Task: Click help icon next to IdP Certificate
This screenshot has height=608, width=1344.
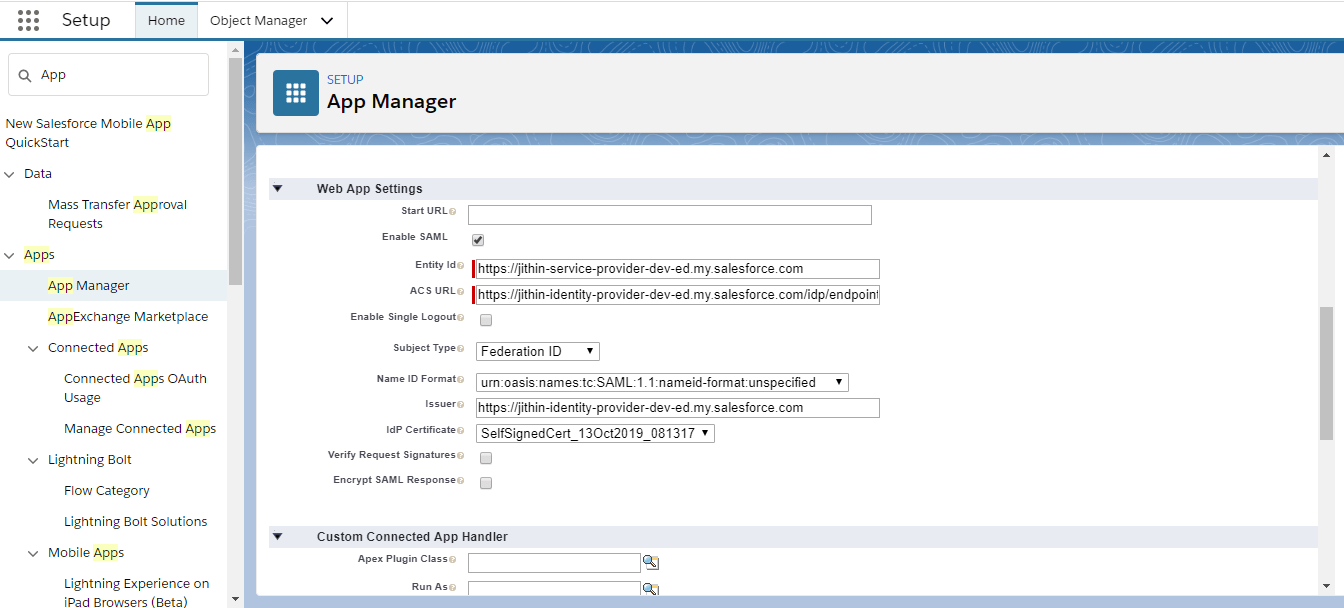Action: [461, 431]
